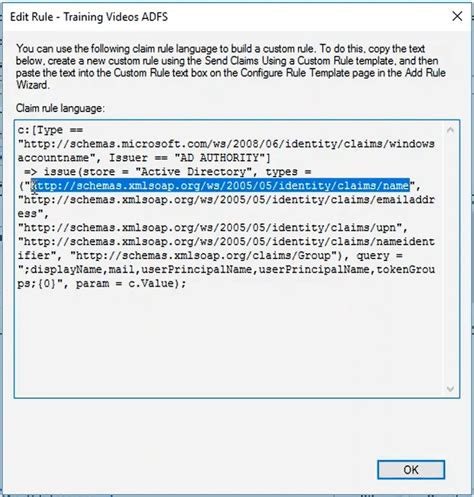This screenshot has height=497, width=474.
Task: Click the claims/Group URL text
Action: 201,256
